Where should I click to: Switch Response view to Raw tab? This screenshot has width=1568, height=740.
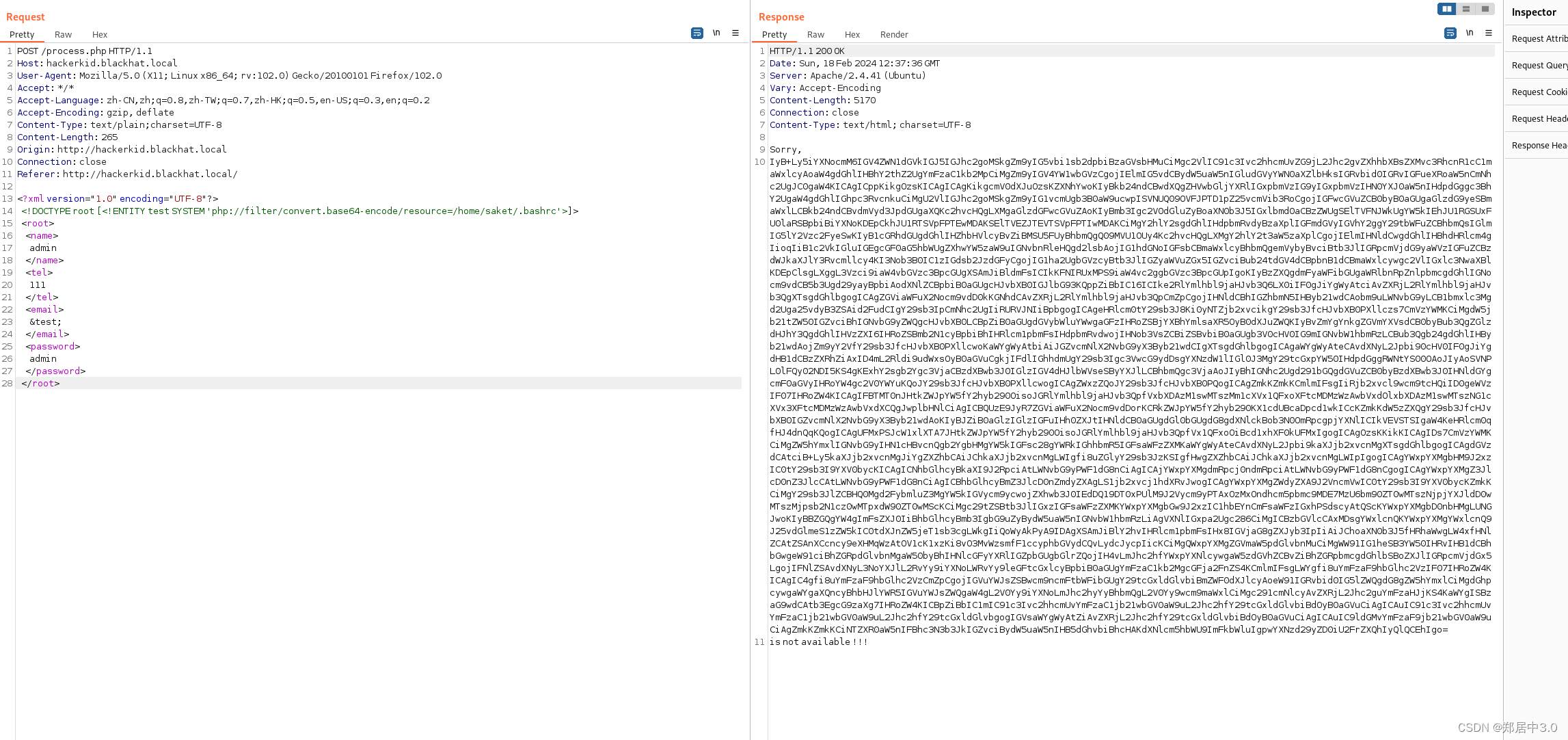[x=815, y=34]
